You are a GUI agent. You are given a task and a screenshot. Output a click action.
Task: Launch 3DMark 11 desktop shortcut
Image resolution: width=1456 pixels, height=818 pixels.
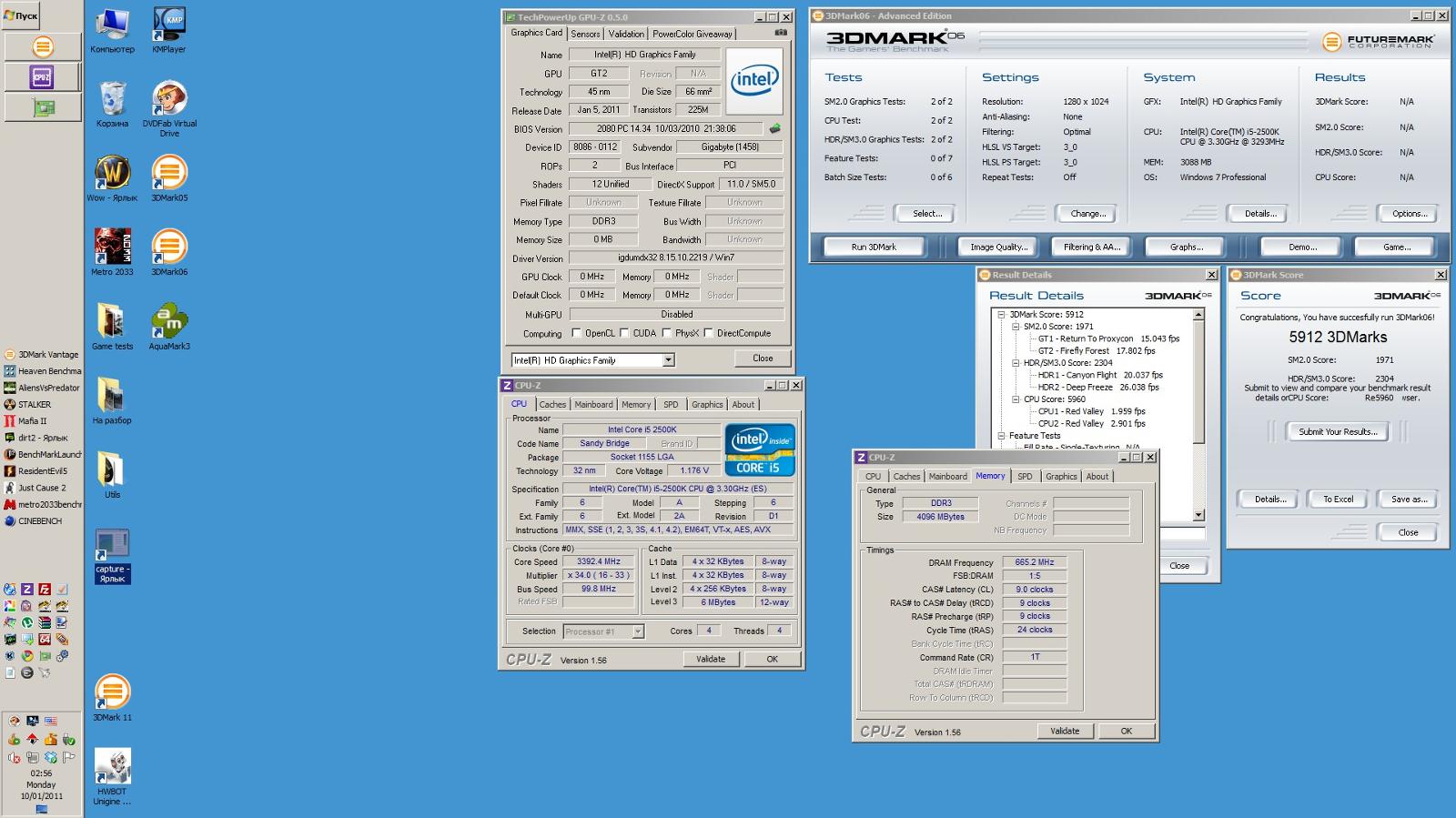(112, 698)
